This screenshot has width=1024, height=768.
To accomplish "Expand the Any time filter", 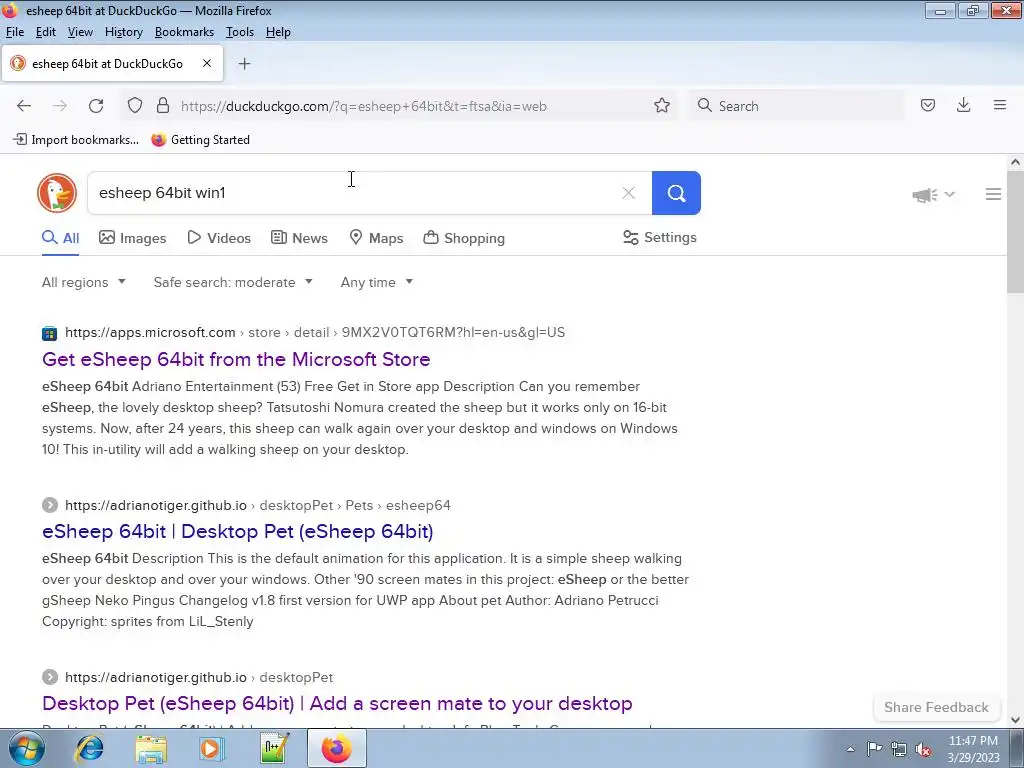I will click(x=377, y=282).
